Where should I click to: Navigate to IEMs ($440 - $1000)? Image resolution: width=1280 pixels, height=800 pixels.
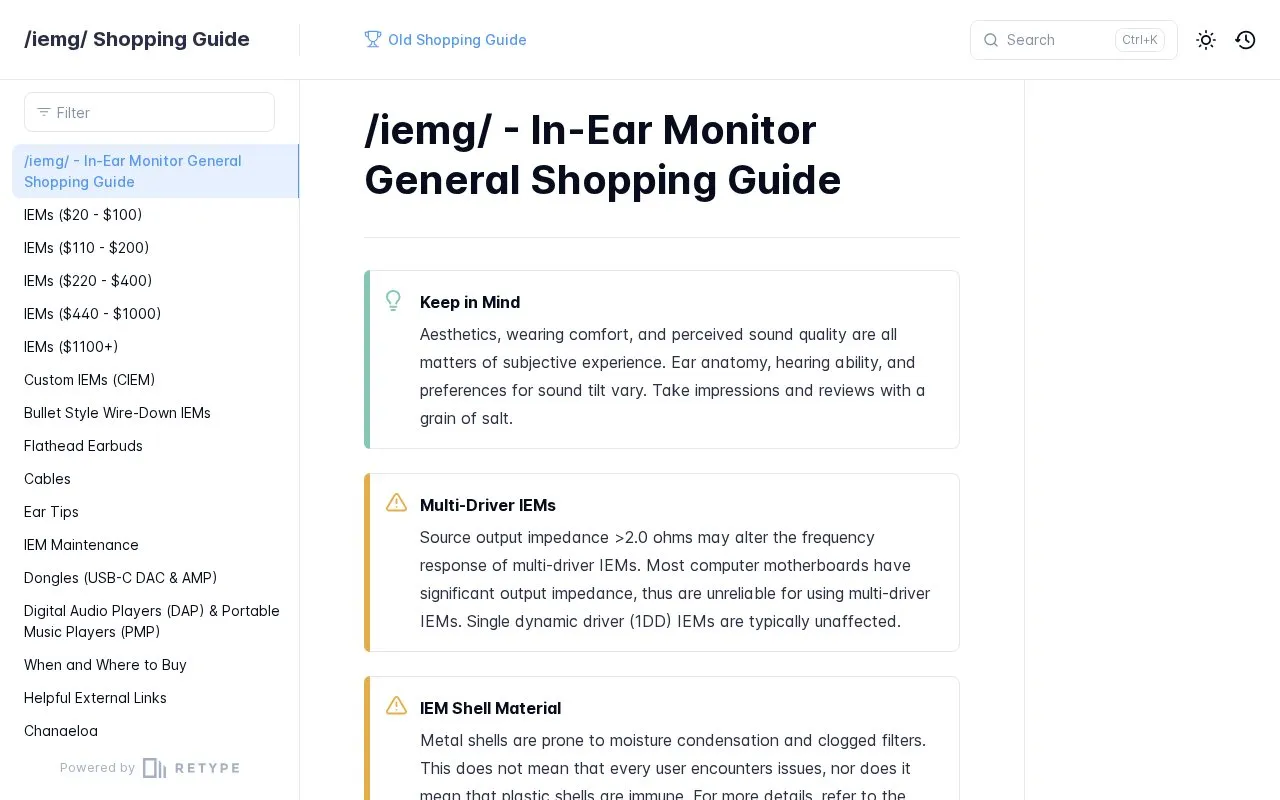pos(93,314)
